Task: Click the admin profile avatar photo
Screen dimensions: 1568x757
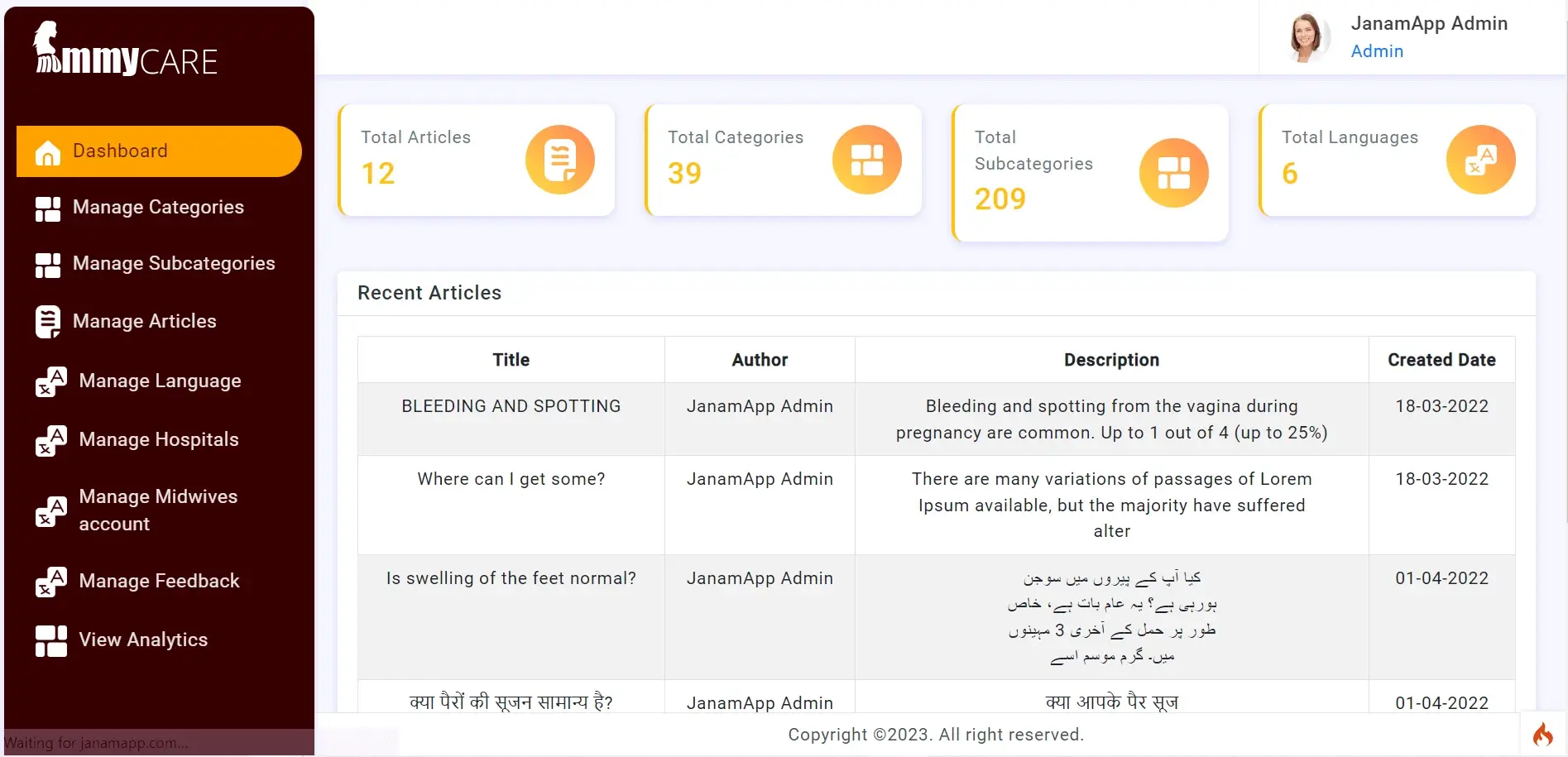Action: 1307,37
